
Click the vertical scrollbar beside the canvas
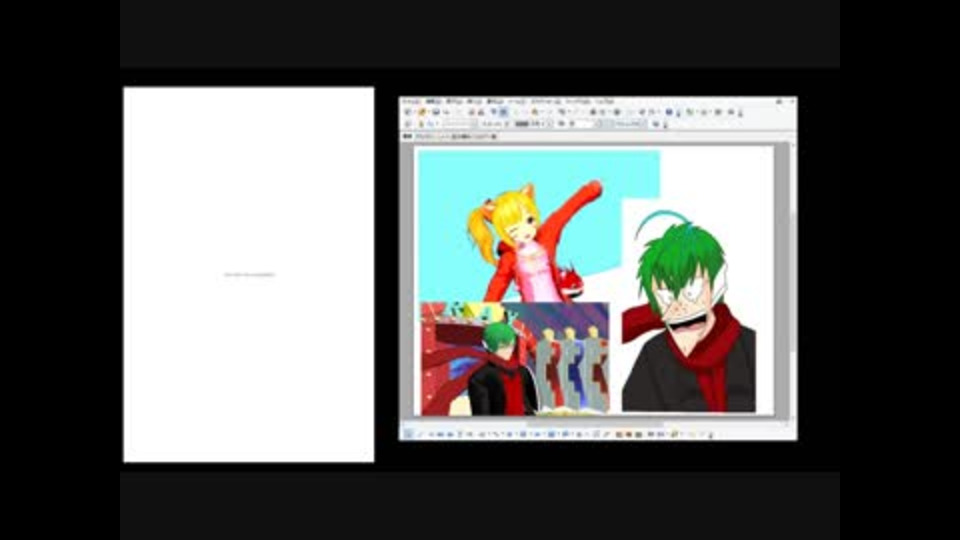[x=792, y=282]
